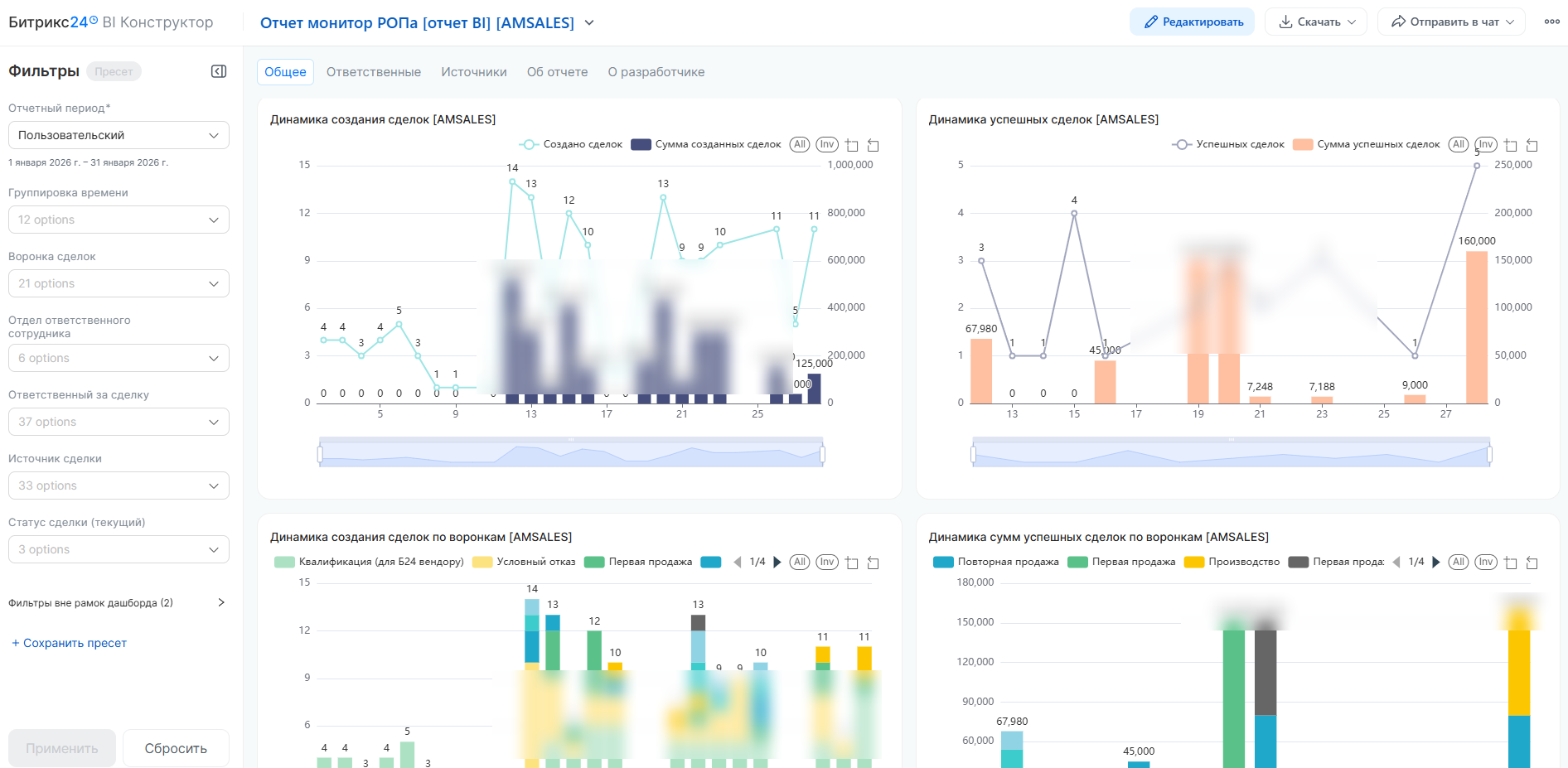Switch to the Источники tab
Screen dimensions: 1568x768
[x=473, y=72]
